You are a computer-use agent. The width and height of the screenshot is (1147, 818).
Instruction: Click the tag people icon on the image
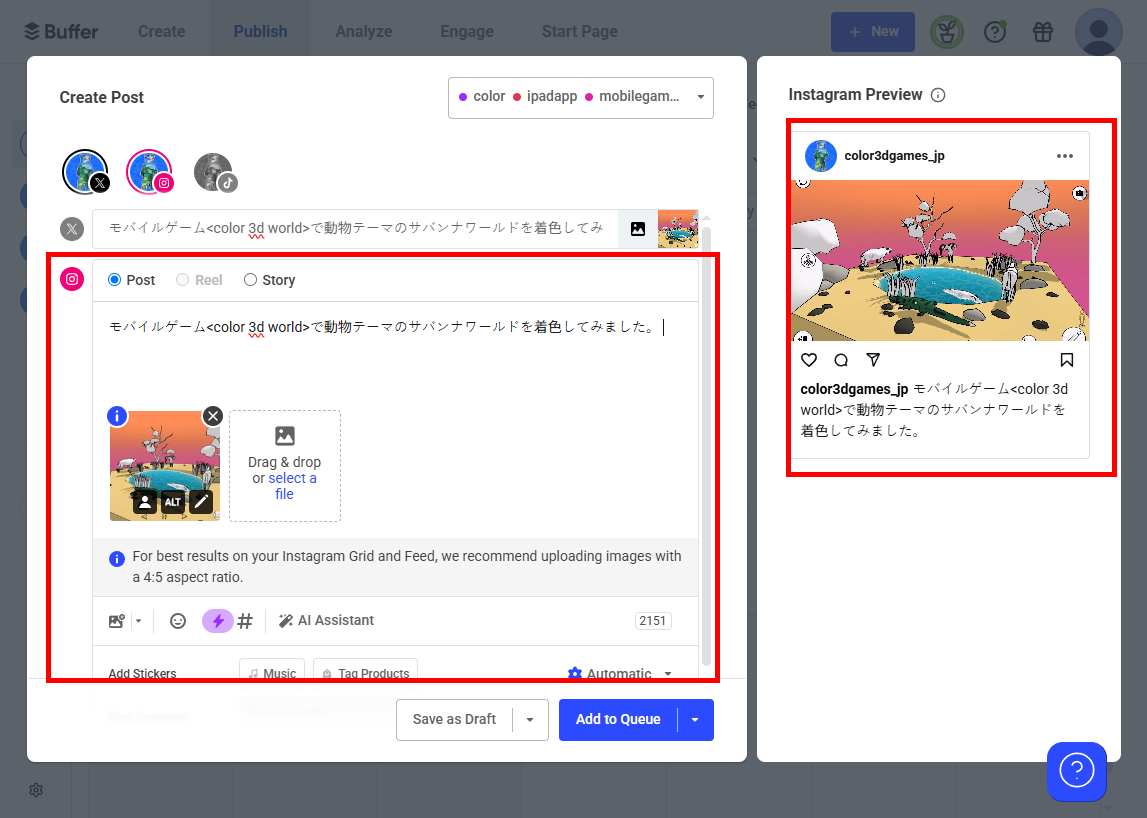click(145, 502)
